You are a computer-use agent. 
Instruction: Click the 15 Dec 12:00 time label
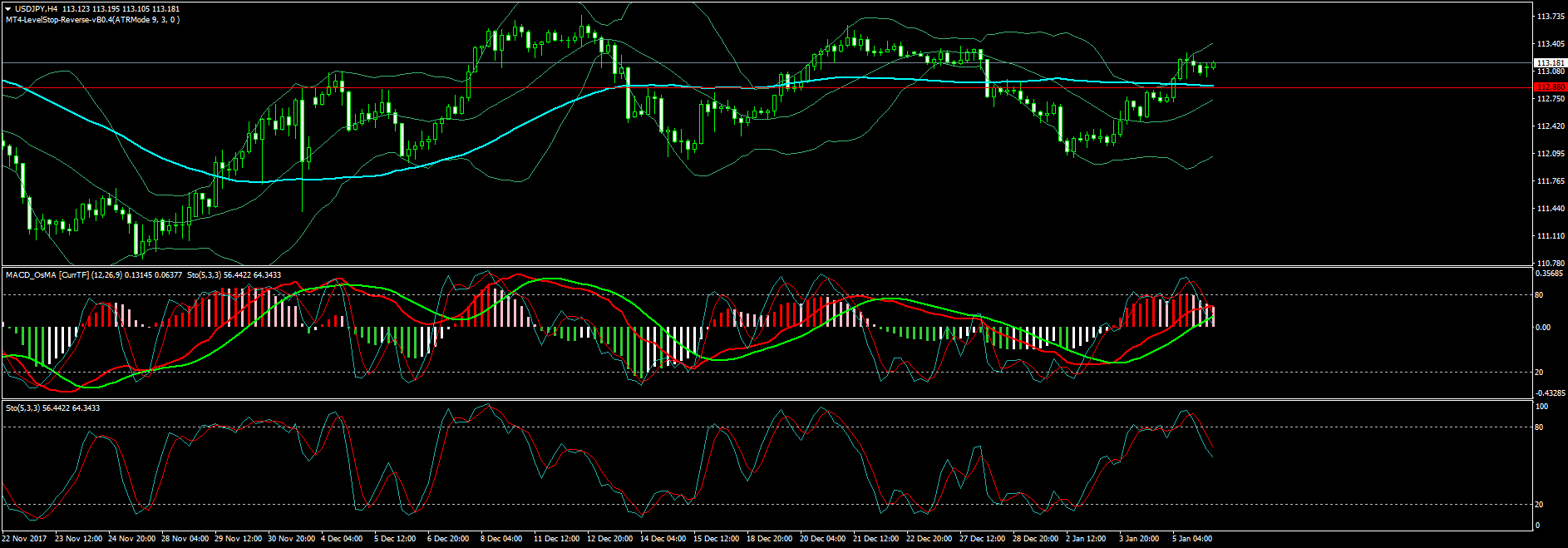[x=717, y=539]
